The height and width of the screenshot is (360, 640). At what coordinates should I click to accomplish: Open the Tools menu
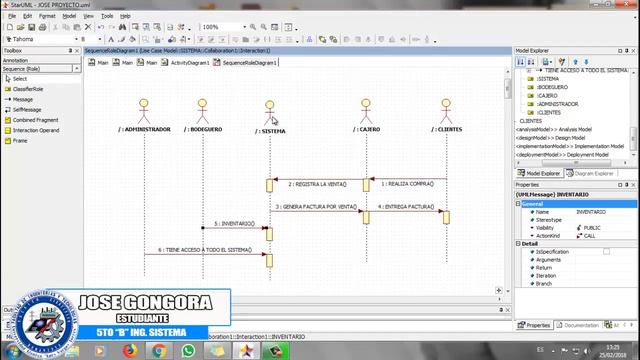pos(107,16)
